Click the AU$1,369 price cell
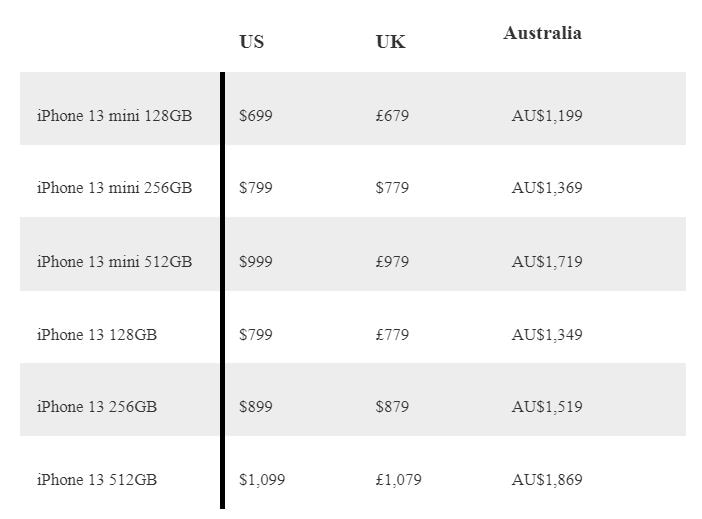The height and width of the screenshot is (519, 702). pos(546,187)
